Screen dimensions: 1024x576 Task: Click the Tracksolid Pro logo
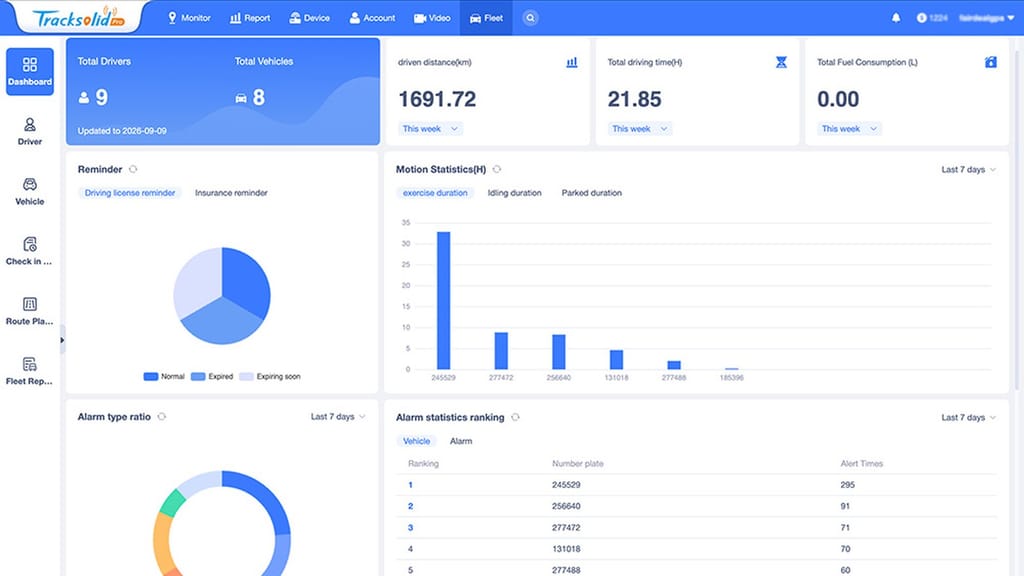78,18
